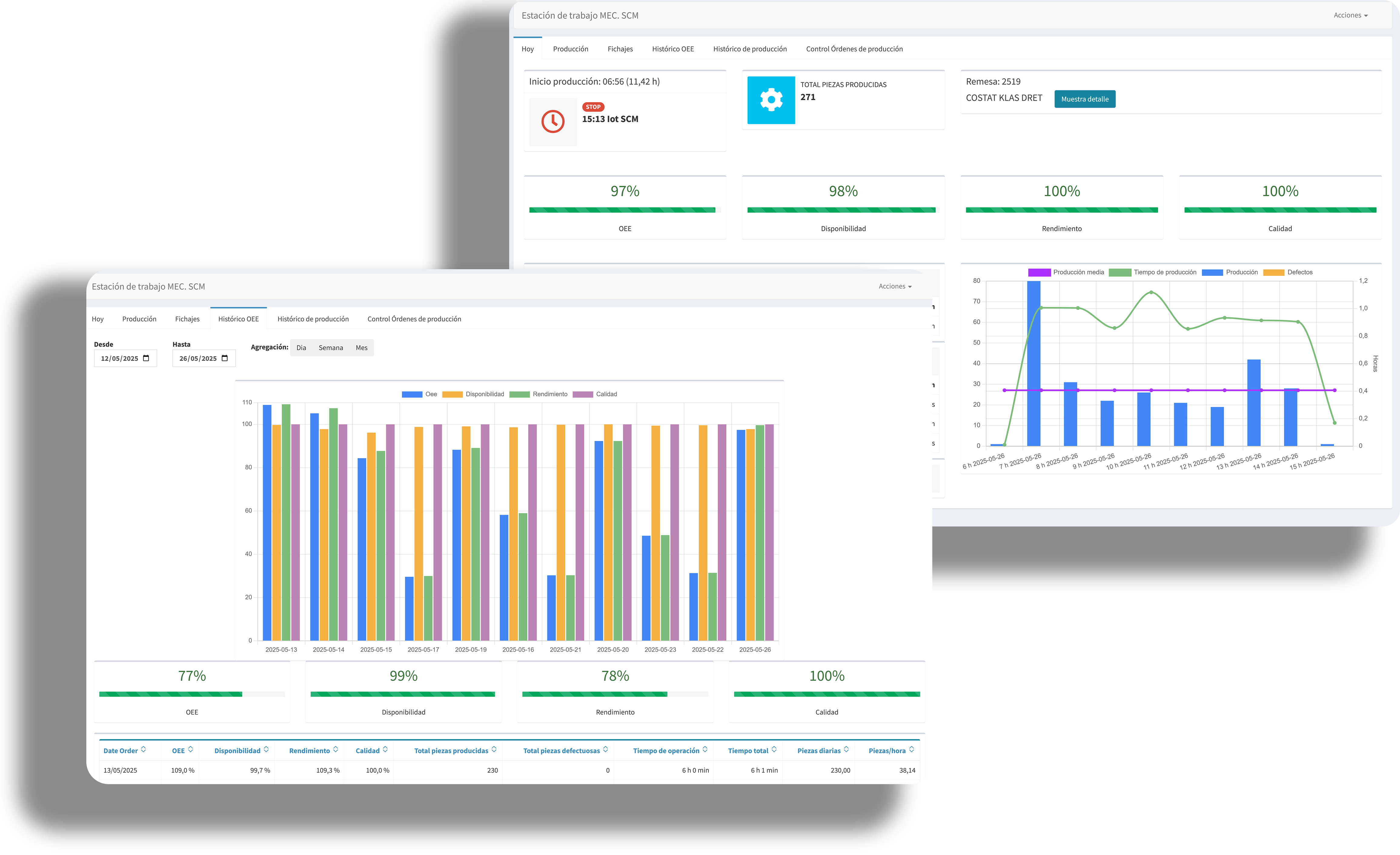Select Dia aggregation option

point(301,348)
